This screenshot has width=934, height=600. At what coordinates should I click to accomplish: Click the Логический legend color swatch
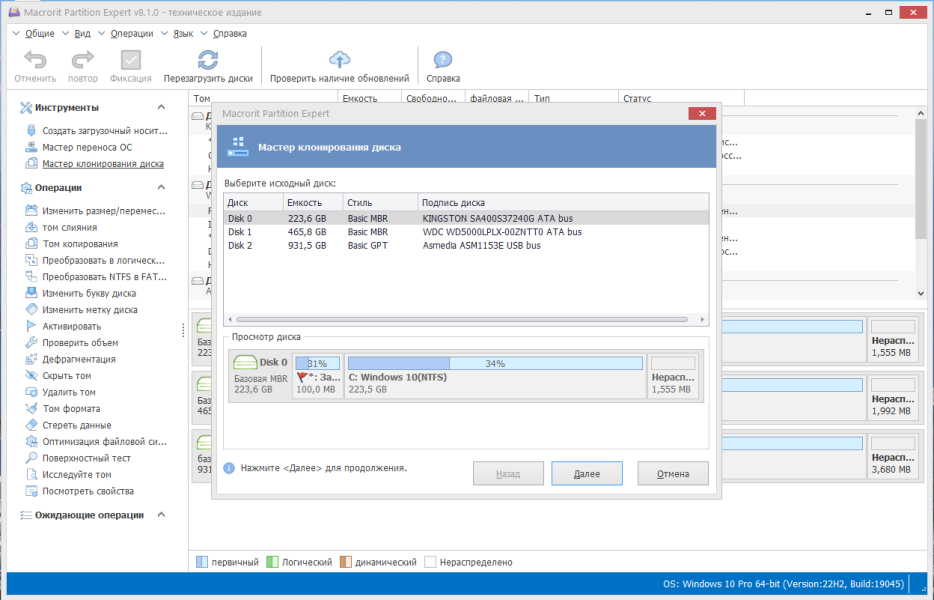tap(272, 562)
